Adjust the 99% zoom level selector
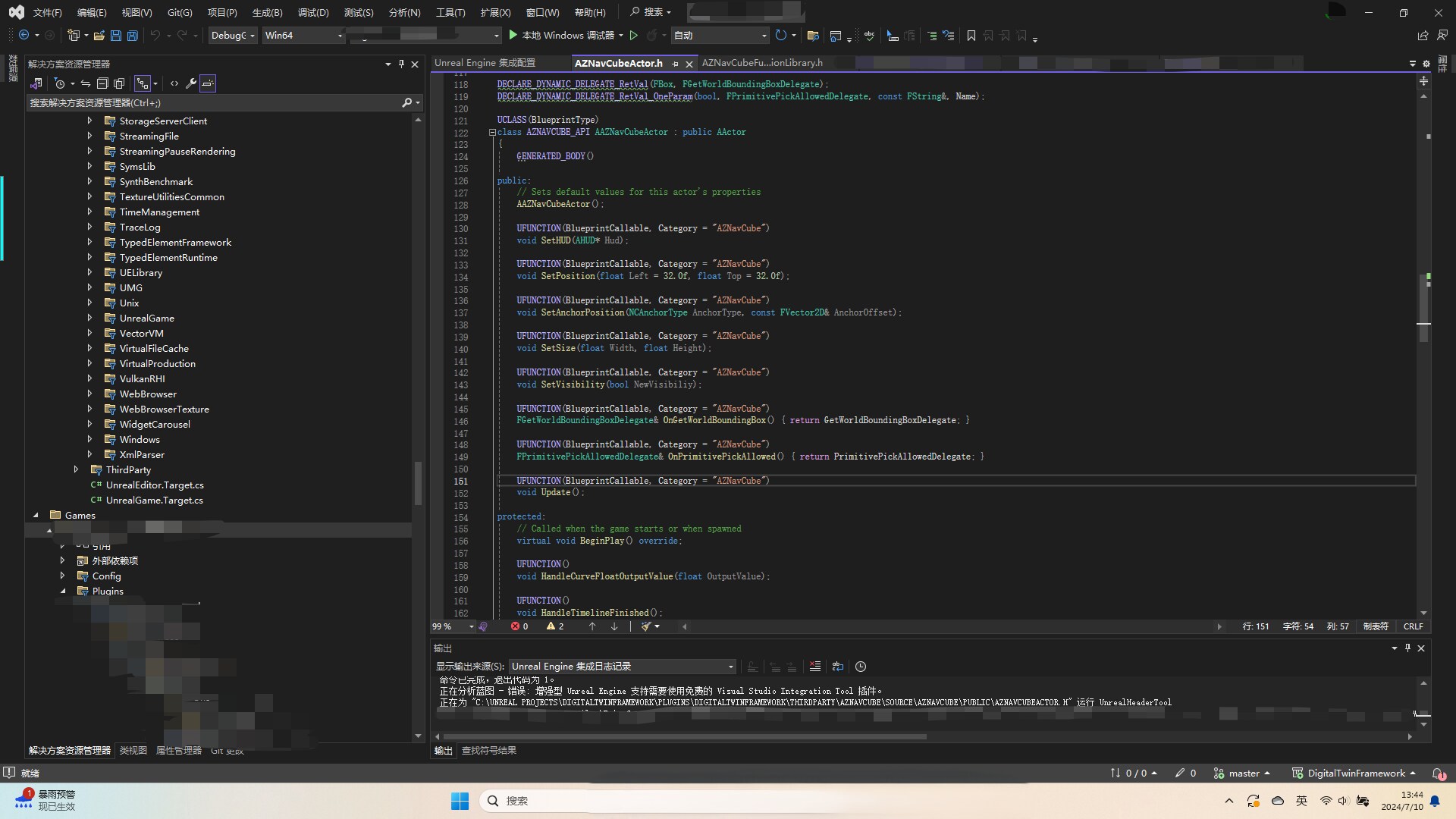The height and width of the screenshot is (819, 1456). [x=451, y=626]
